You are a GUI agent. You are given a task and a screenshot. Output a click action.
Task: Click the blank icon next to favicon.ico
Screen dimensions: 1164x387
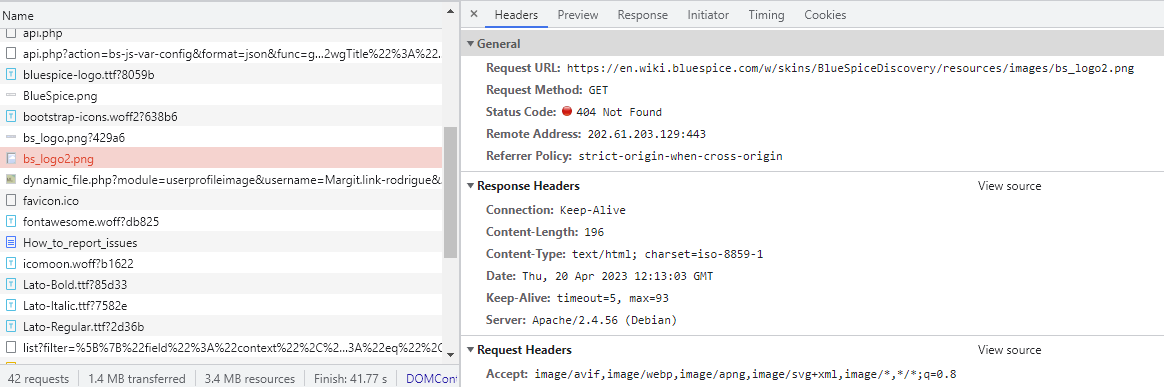pyautogui.click(x=11, y=201)
